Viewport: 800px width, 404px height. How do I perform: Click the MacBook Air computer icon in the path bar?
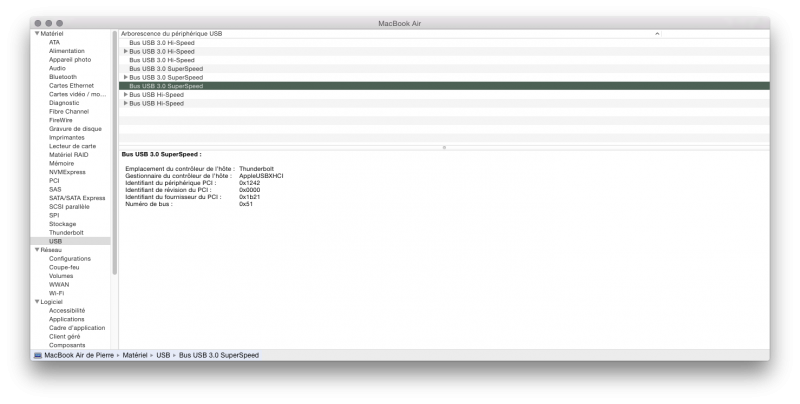[38, 356]
